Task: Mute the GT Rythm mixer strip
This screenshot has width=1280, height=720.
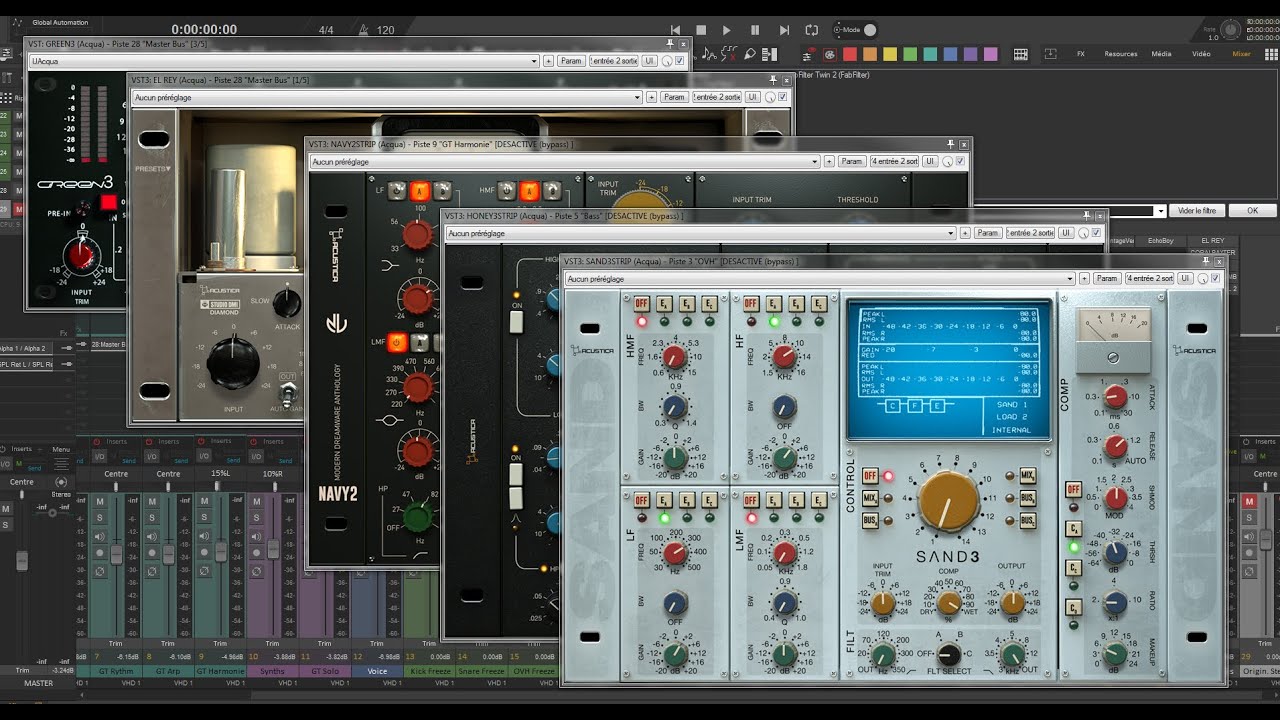Action: click(100, 501)
